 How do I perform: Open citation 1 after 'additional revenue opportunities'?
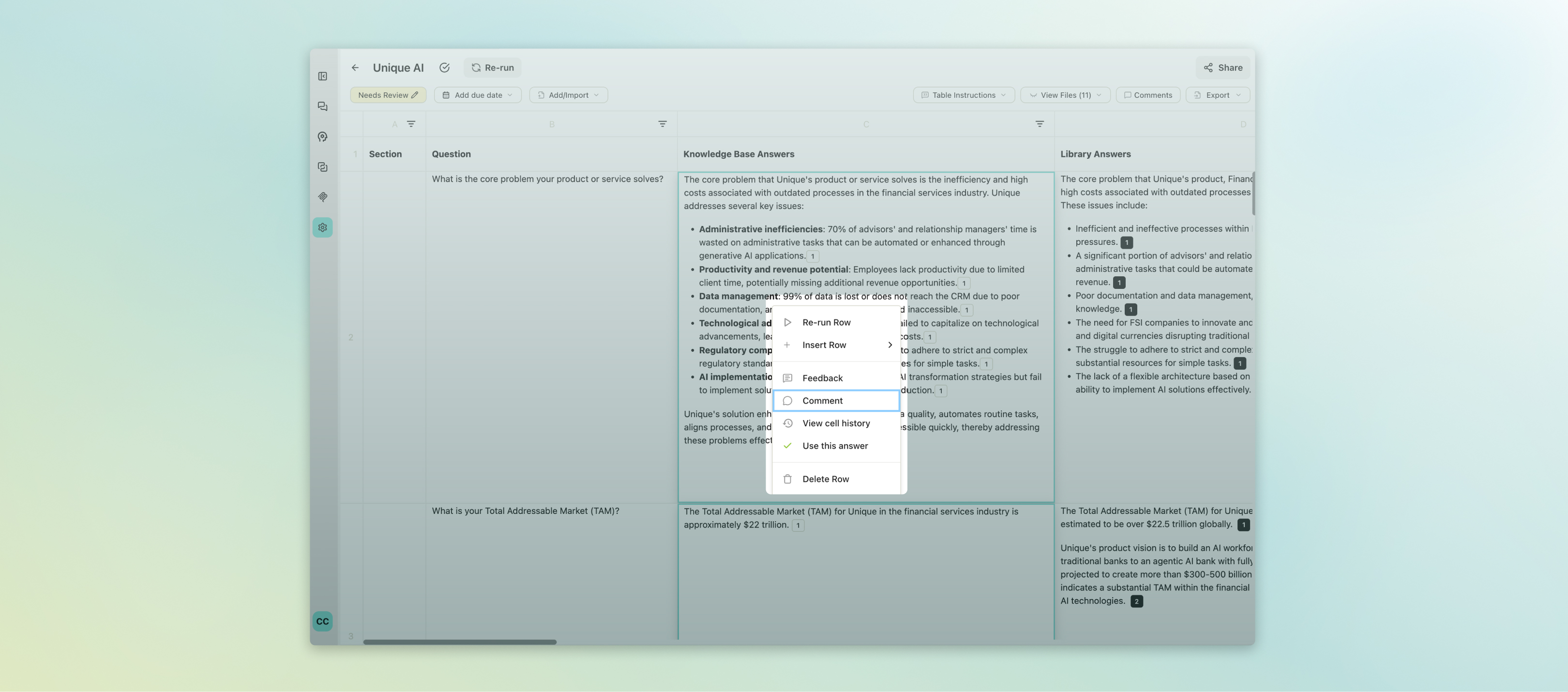(964, 283)
